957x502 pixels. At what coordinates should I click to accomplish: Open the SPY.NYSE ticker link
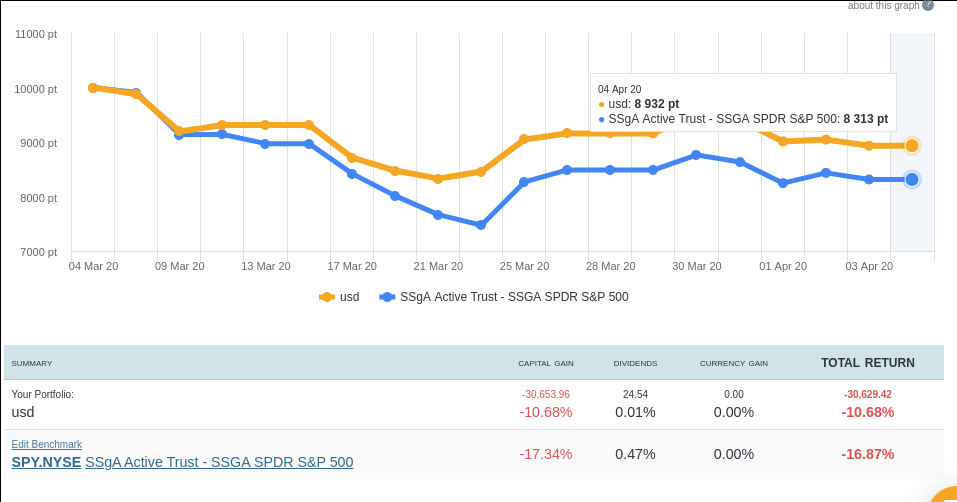(46, 462)
